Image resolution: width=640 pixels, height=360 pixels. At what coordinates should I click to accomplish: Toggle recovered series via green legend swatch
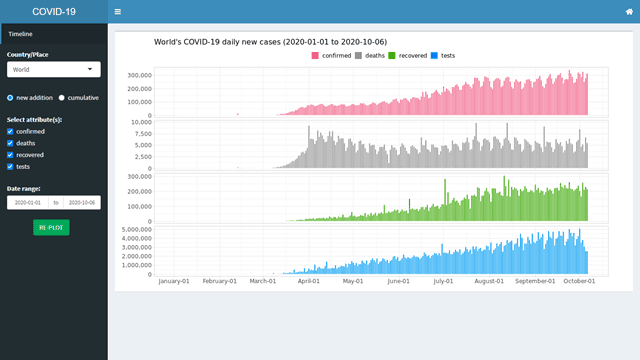pos(392,56)
